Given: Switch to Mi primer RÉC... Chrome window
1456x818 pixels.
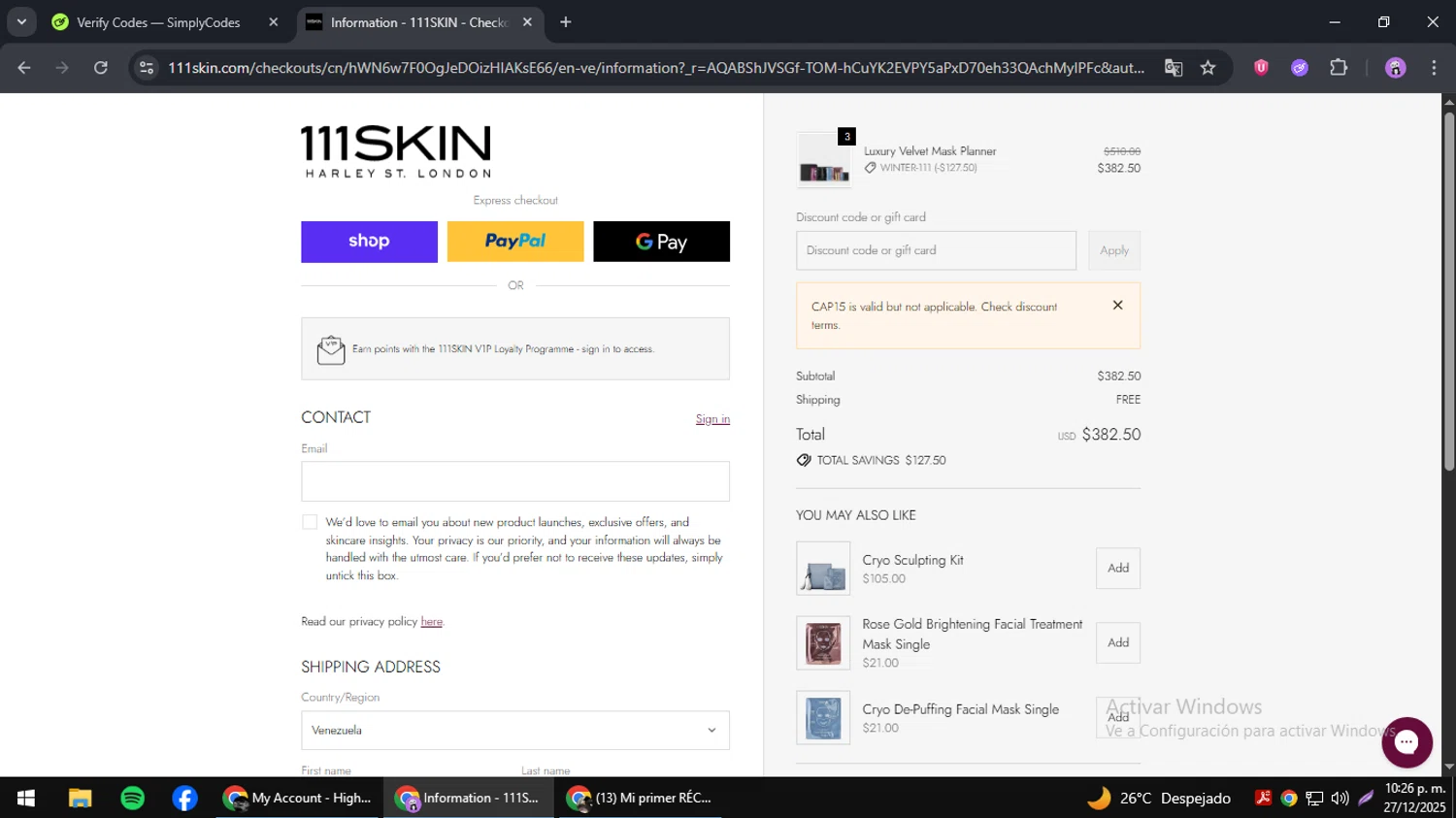Looking at the screenshot, I should click(641, 798).
